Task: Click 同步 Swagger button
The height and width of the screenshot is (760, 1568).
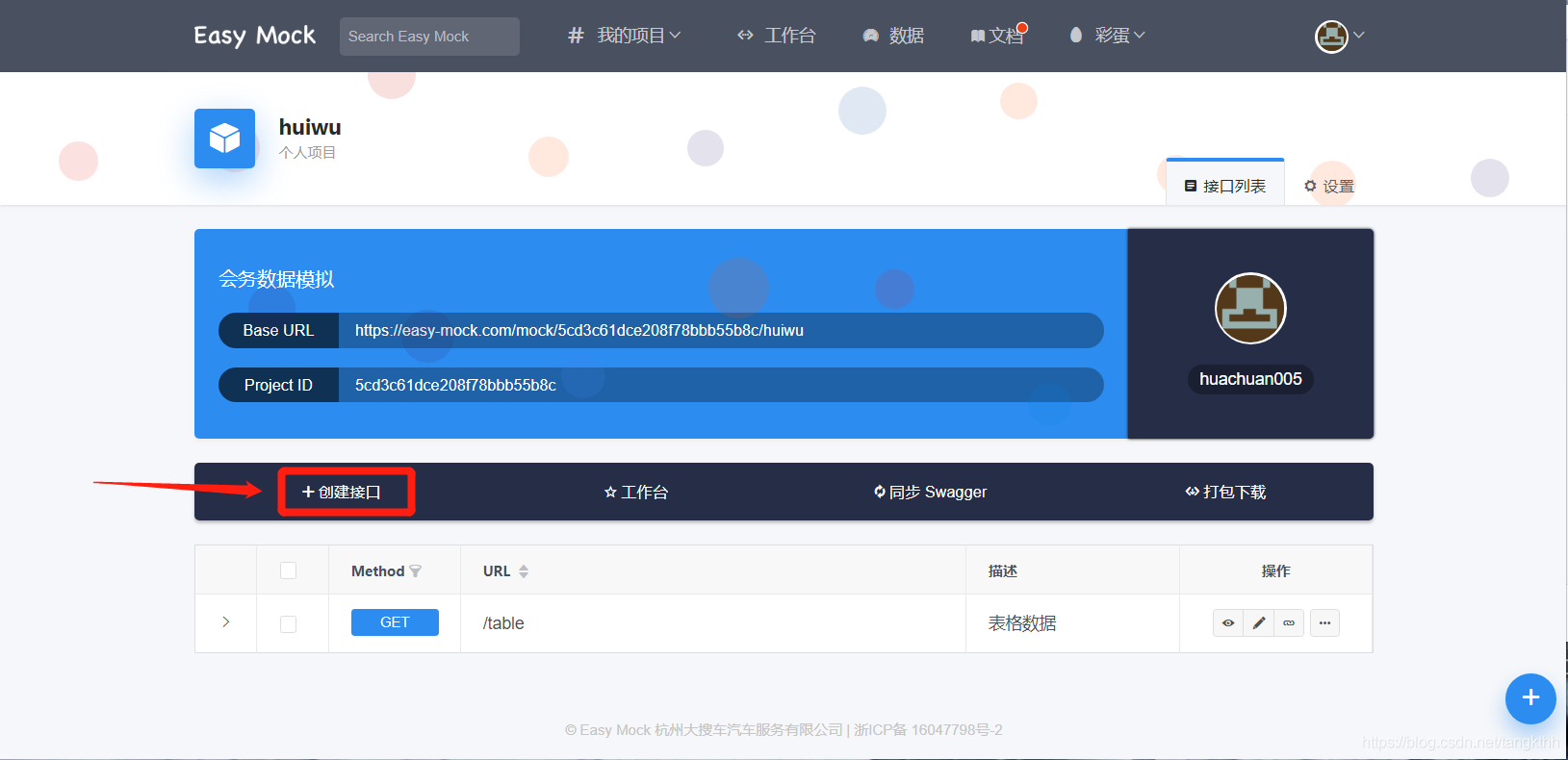Action: tap(931, 492)
